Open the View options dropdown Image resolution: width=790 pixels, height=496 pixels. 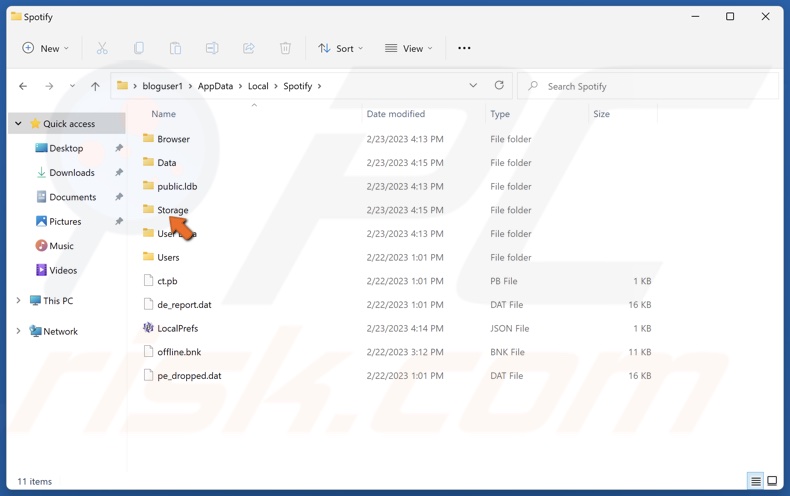pos(409,48)
